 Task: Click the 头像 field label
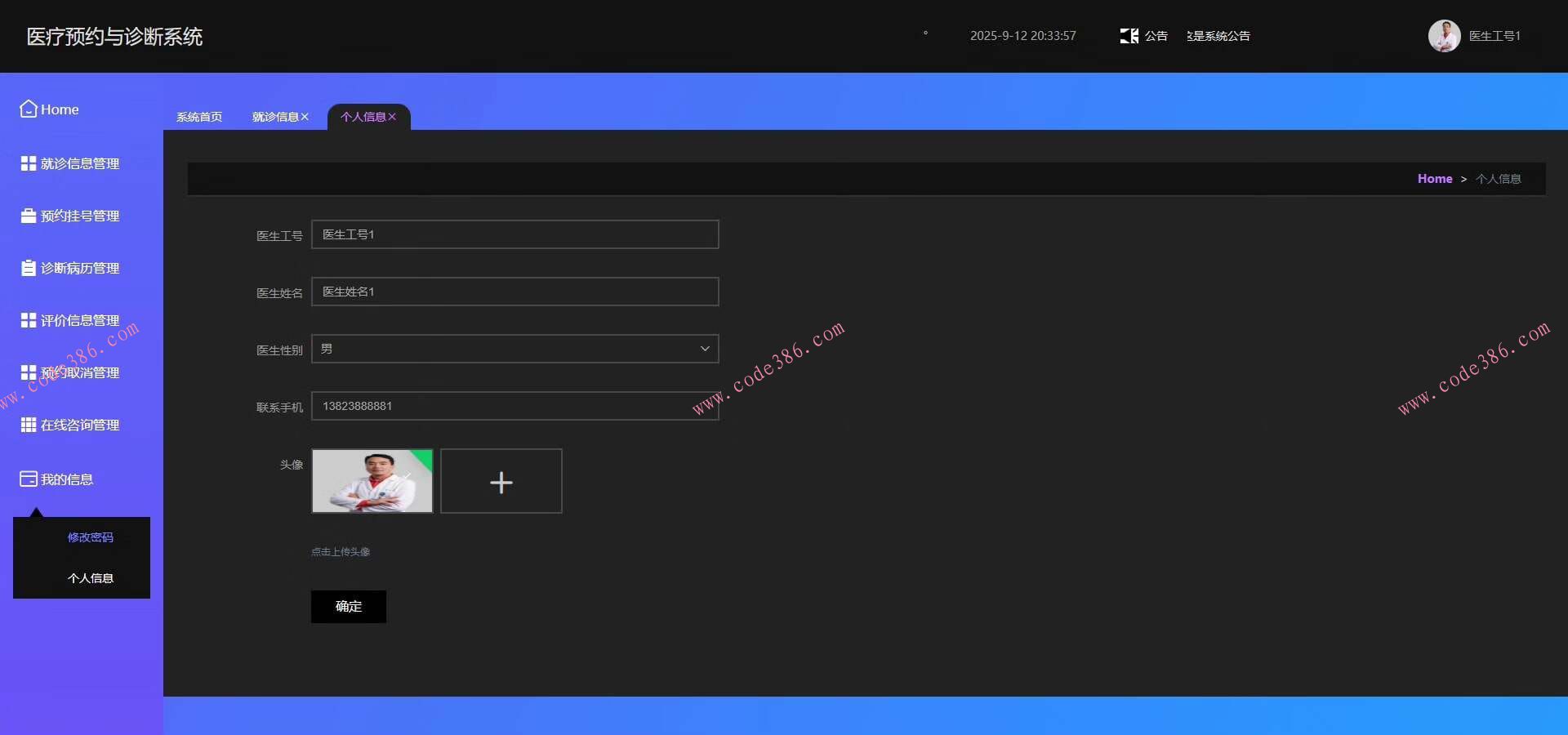292,465
